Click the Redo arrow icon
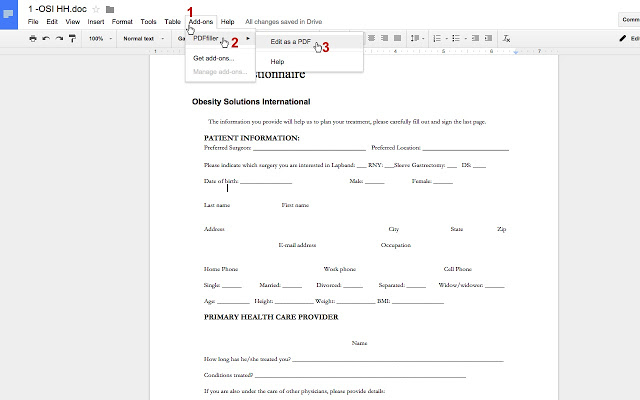 pos(59,38)
